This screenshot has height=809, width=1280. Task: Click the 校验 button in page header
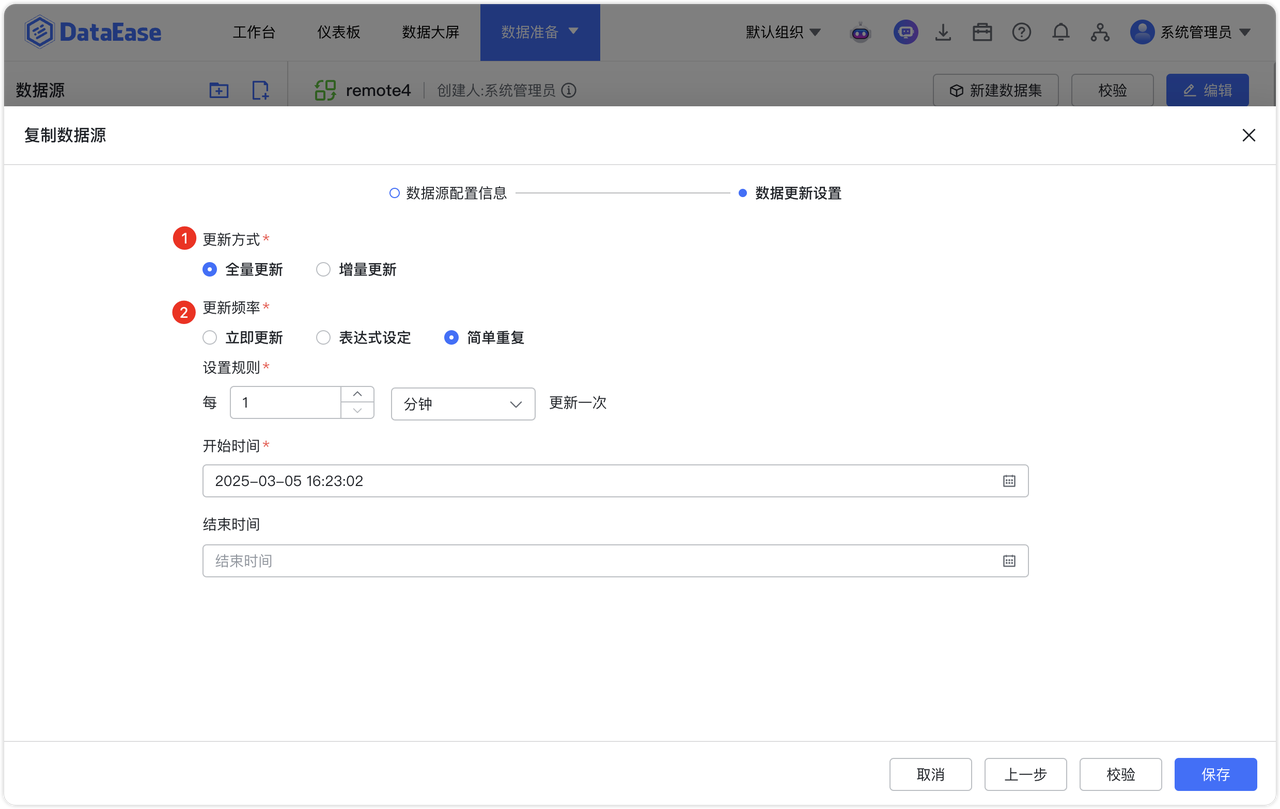click(x=1112, y=90)
